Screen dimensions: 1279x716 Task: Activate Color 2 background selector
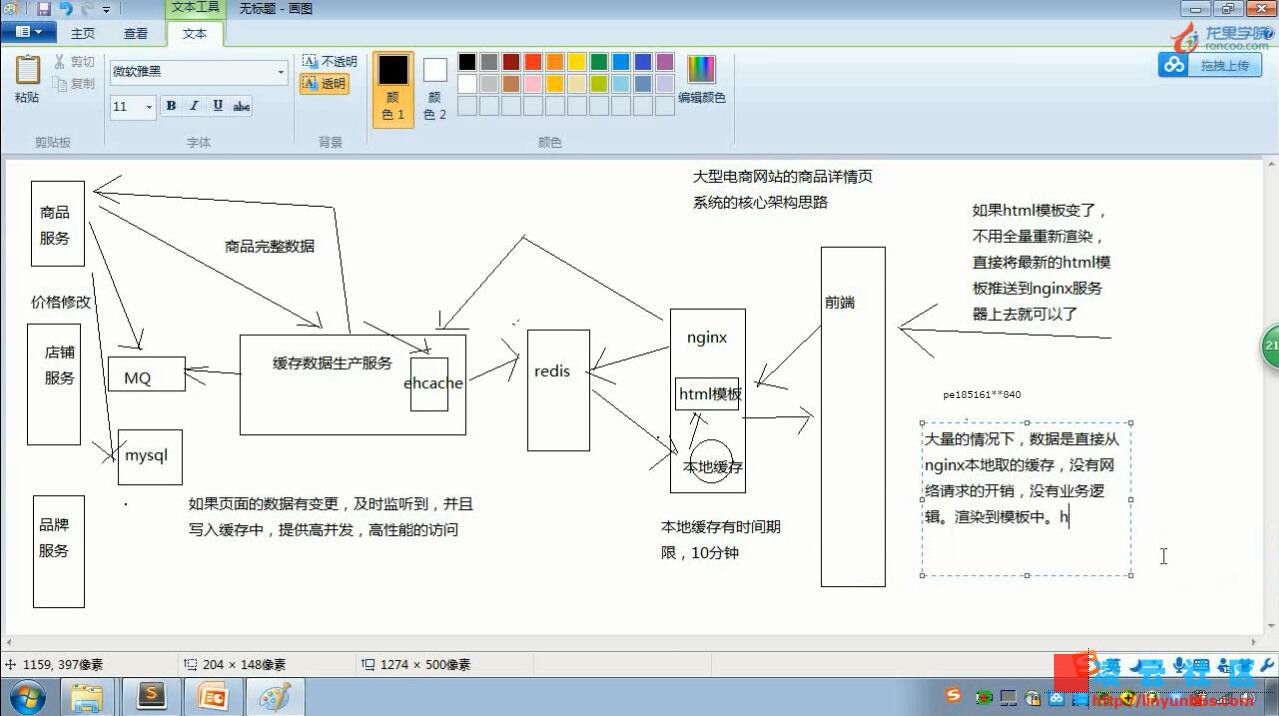tap(435, 89)
